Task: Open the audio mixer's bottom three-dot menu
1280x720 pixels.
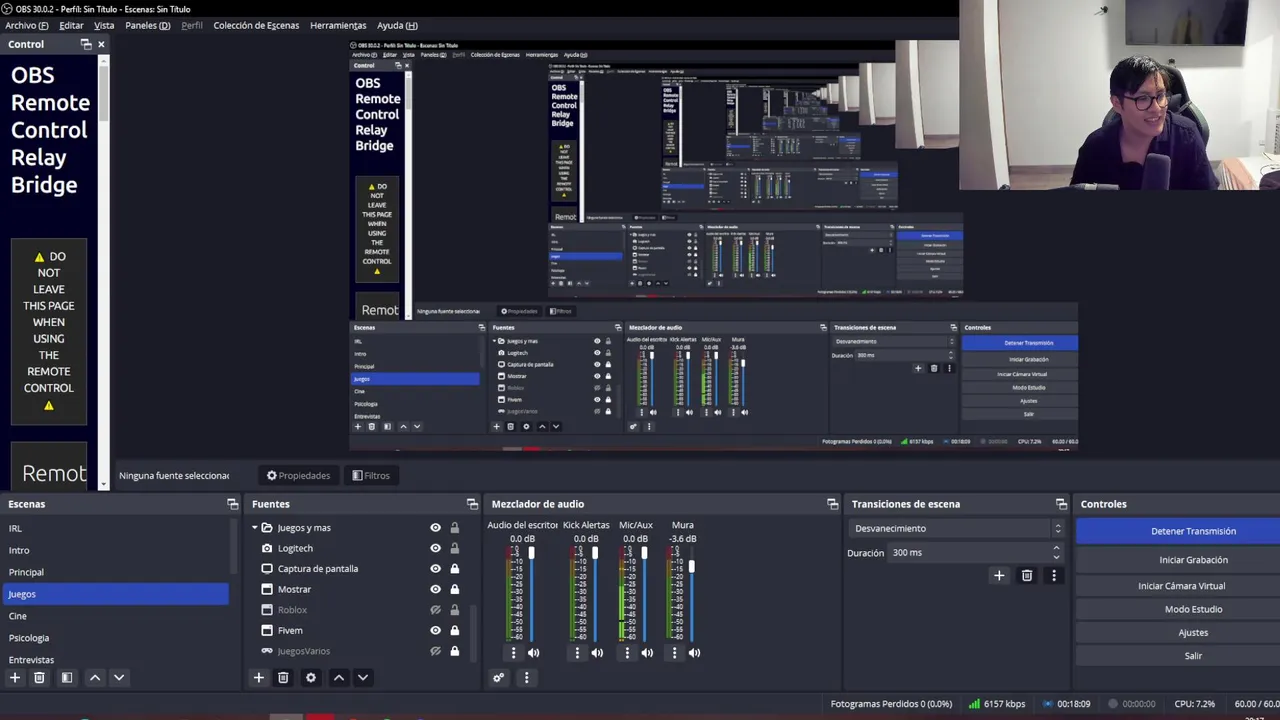Action: coord(526,678)
